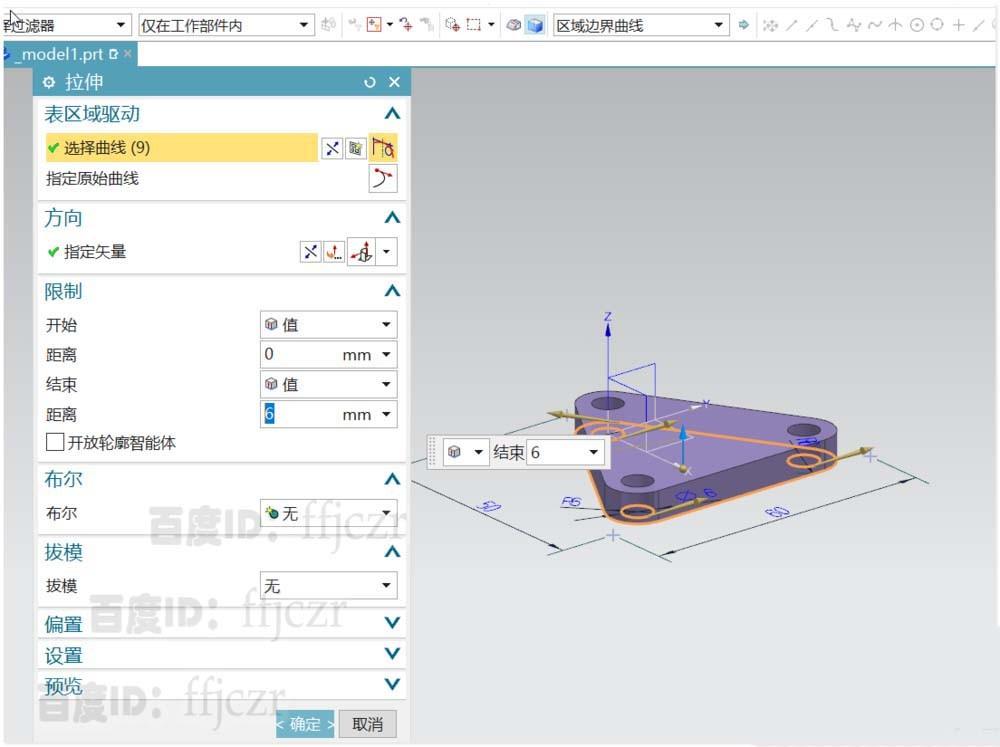This screenshot has width=1000, height=747.
Task: Toggle stop at intersection option near 选择曲线
Action: click(x=384, y=148)
